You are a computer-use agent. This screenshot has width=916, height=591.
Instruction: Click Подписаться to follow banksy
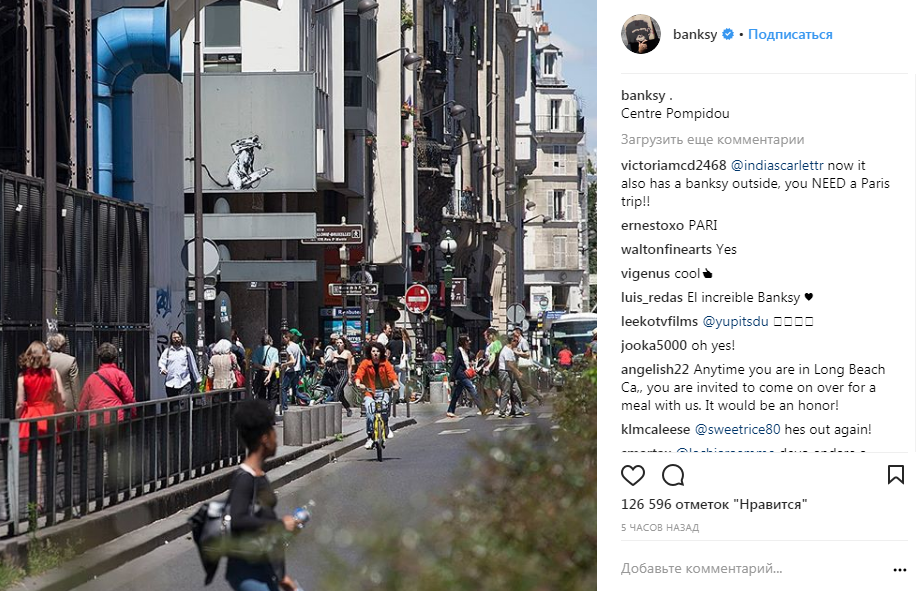pyautogui.click(x=790, y=34)
